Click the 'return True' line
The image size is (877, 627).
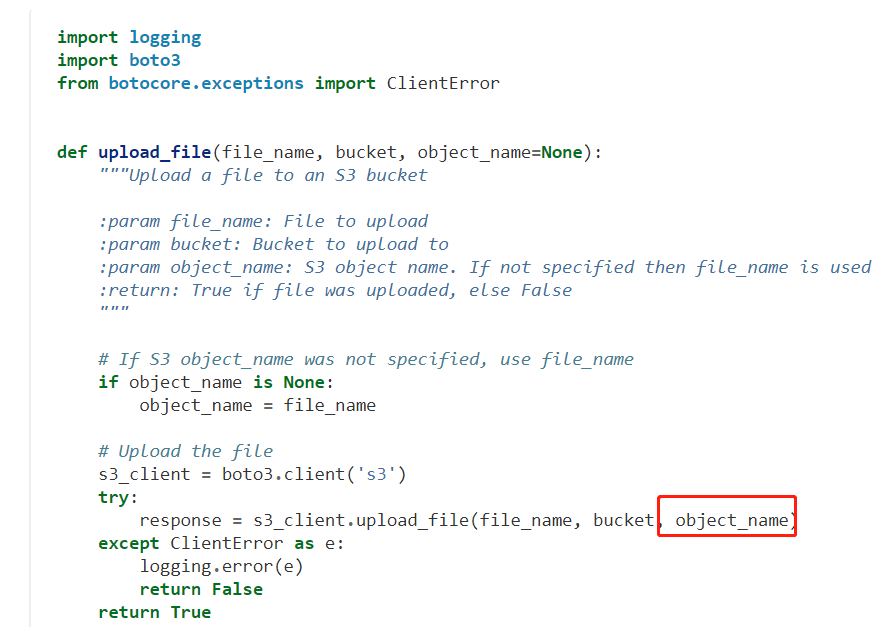click(x=154, y=612)
